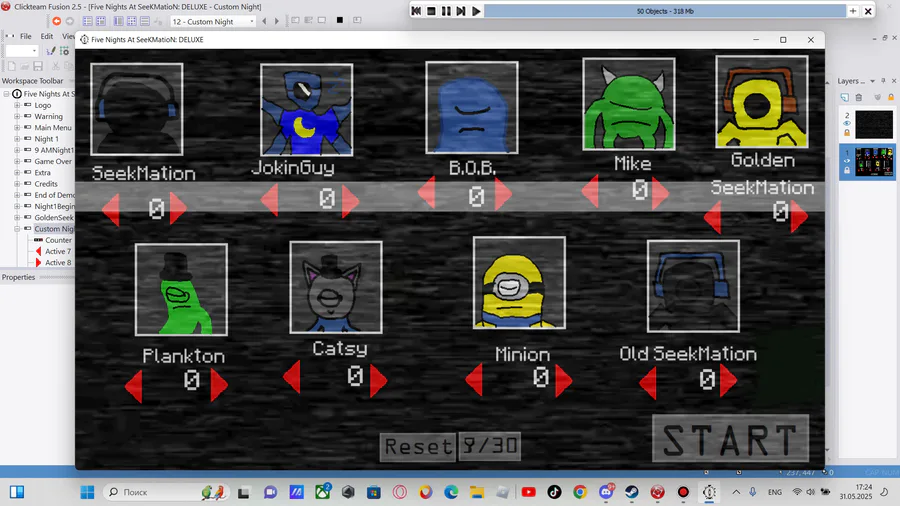Open the Storyboard Editor toolbar icon
The width and height of the screenshot is (900, 506).
87,21
